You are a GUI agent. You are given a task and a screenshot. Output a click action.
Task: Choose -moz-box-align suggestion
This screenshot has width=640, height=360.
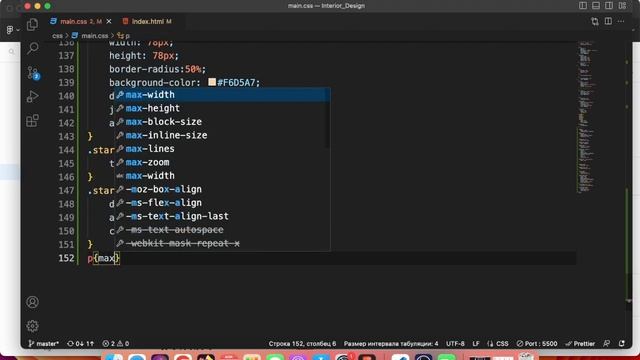pos(222,189)
